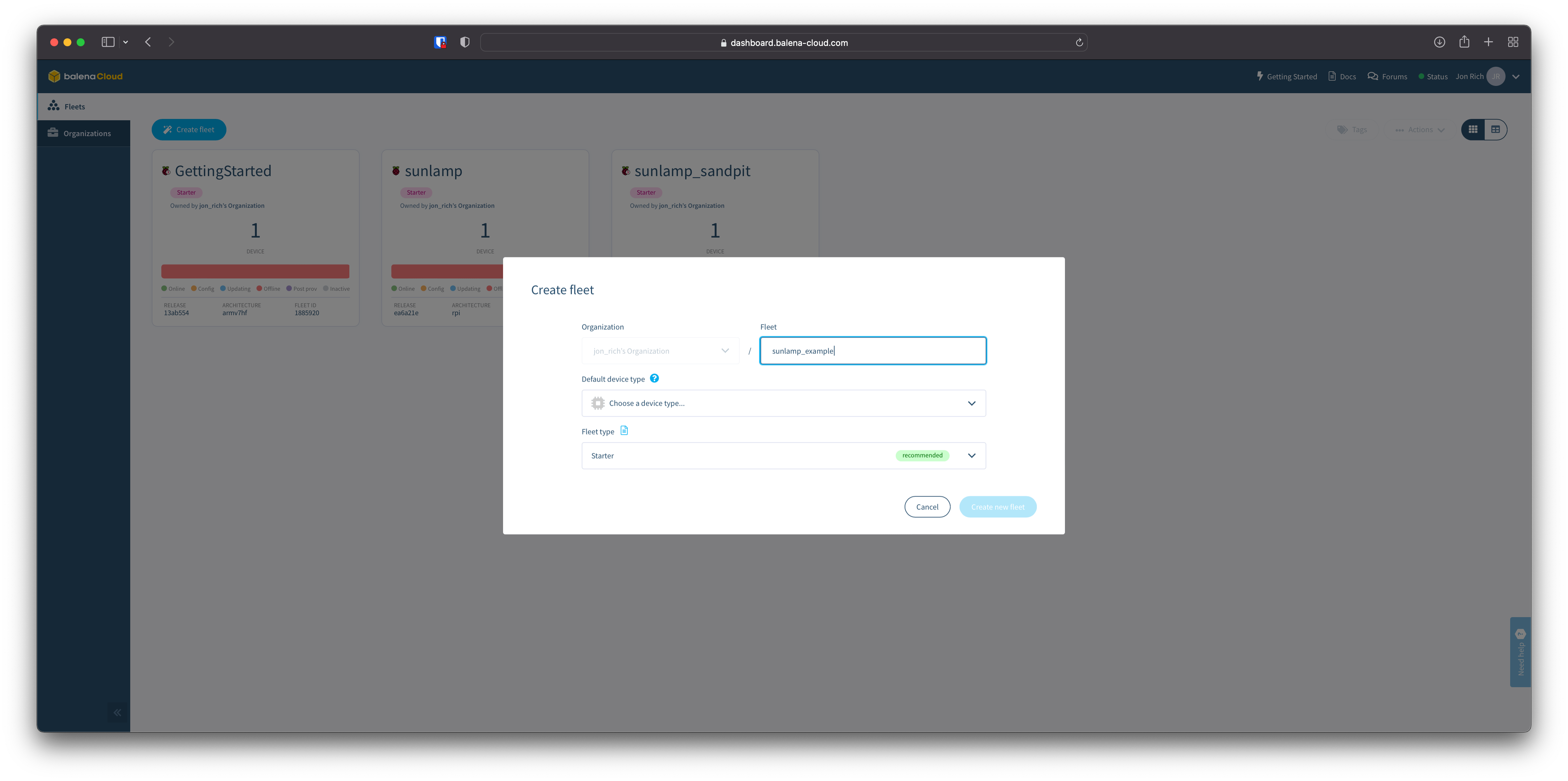This screenshot has width=1568, height=781.
Task: Click the Forums speech-bubble icon
Action: [1373, 76]
